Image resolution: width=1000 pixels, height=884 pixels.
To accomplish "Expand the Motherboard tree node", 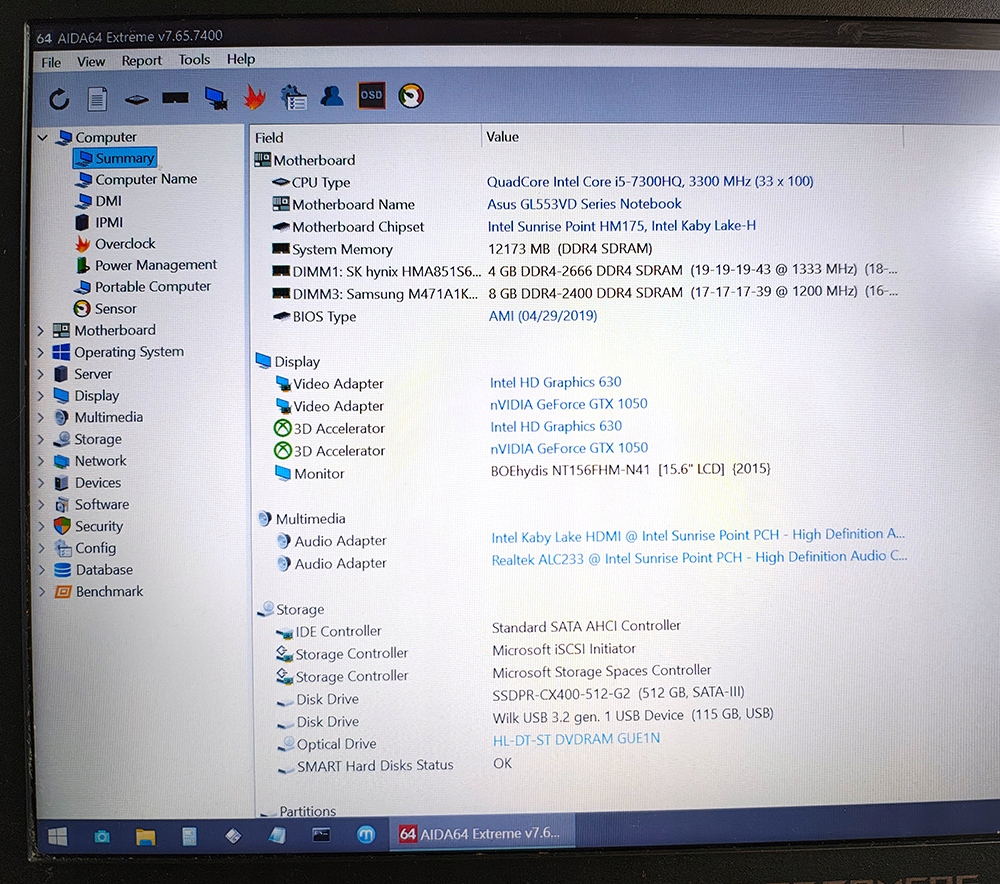I will click(41, 330).
